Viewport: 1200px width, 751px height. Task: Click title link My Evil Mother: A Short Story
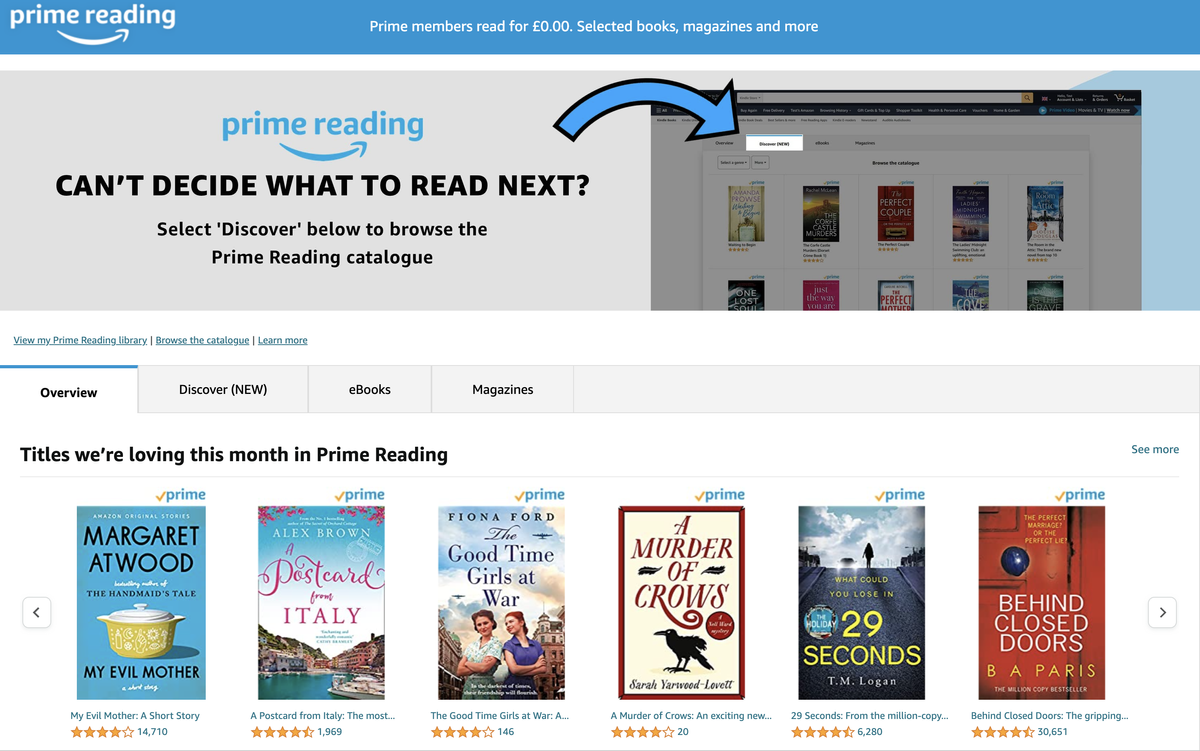click(135, 716)
